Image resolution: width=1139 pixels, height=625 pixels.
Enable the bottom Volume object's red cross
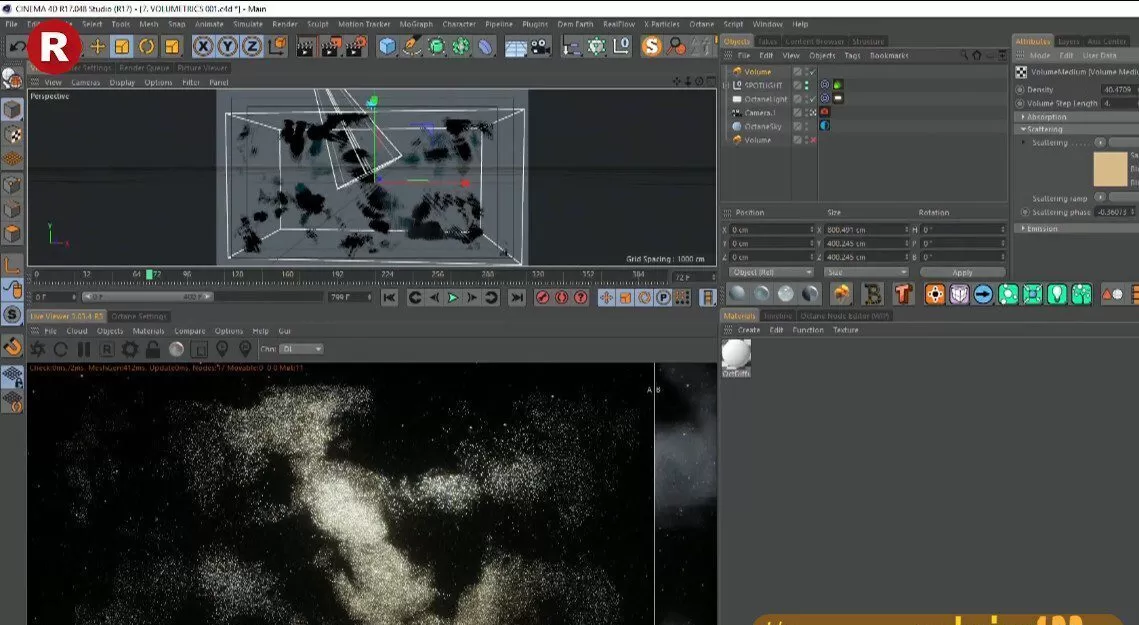811,140
